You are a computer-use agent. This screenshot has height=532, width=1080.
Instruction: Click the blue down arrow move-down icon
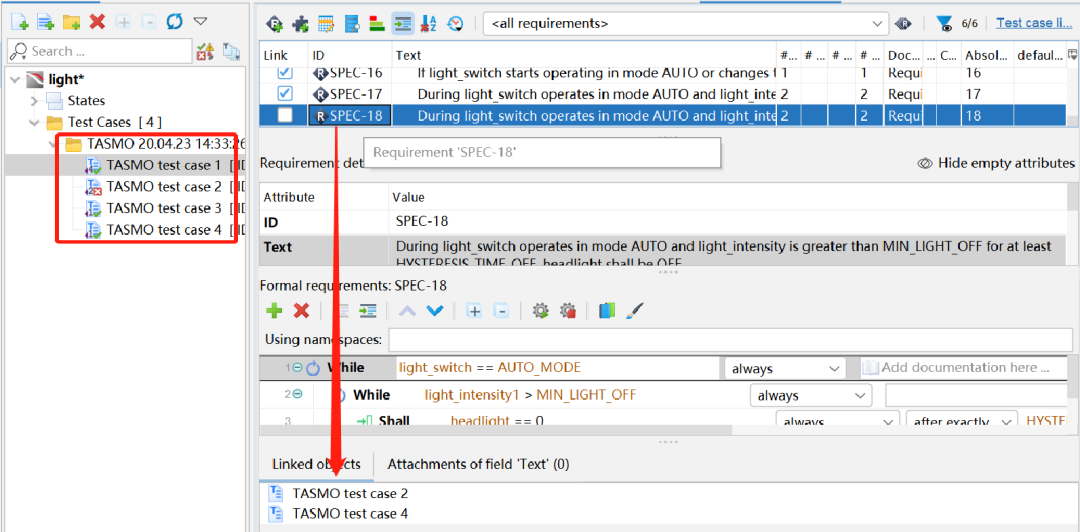coord(435,311)
